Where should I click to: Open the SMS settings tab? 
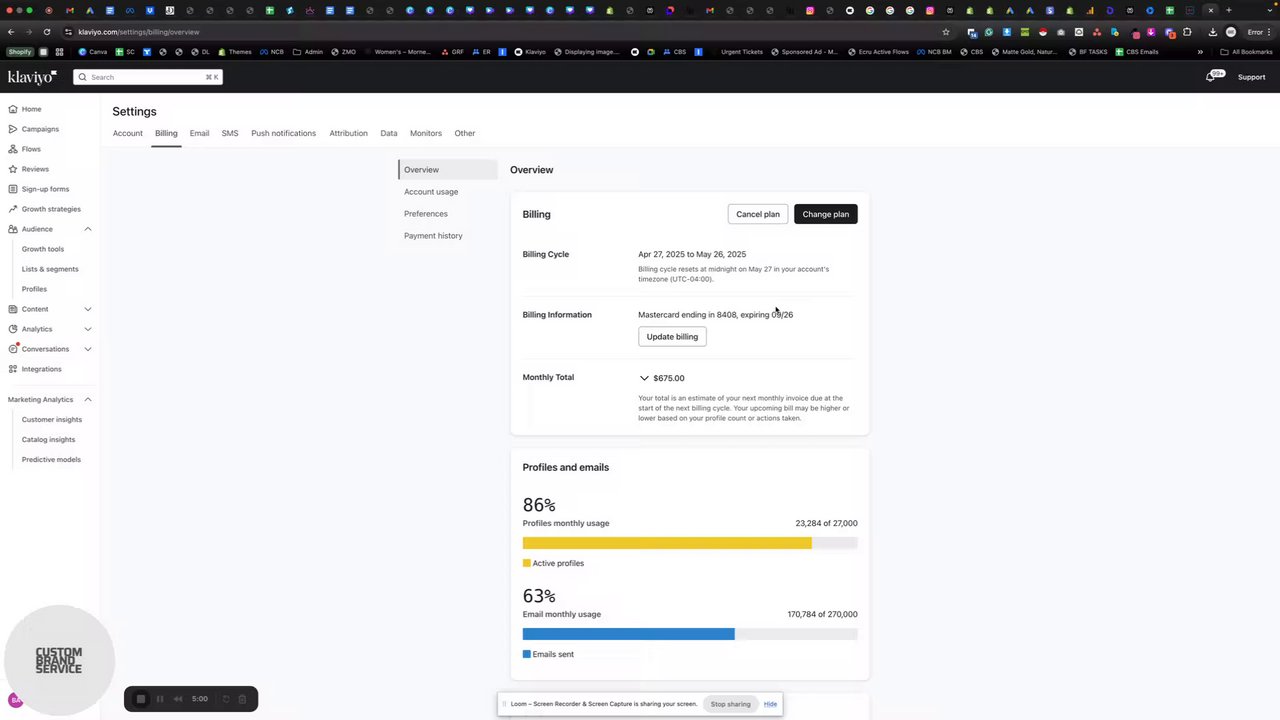point(230,133)
